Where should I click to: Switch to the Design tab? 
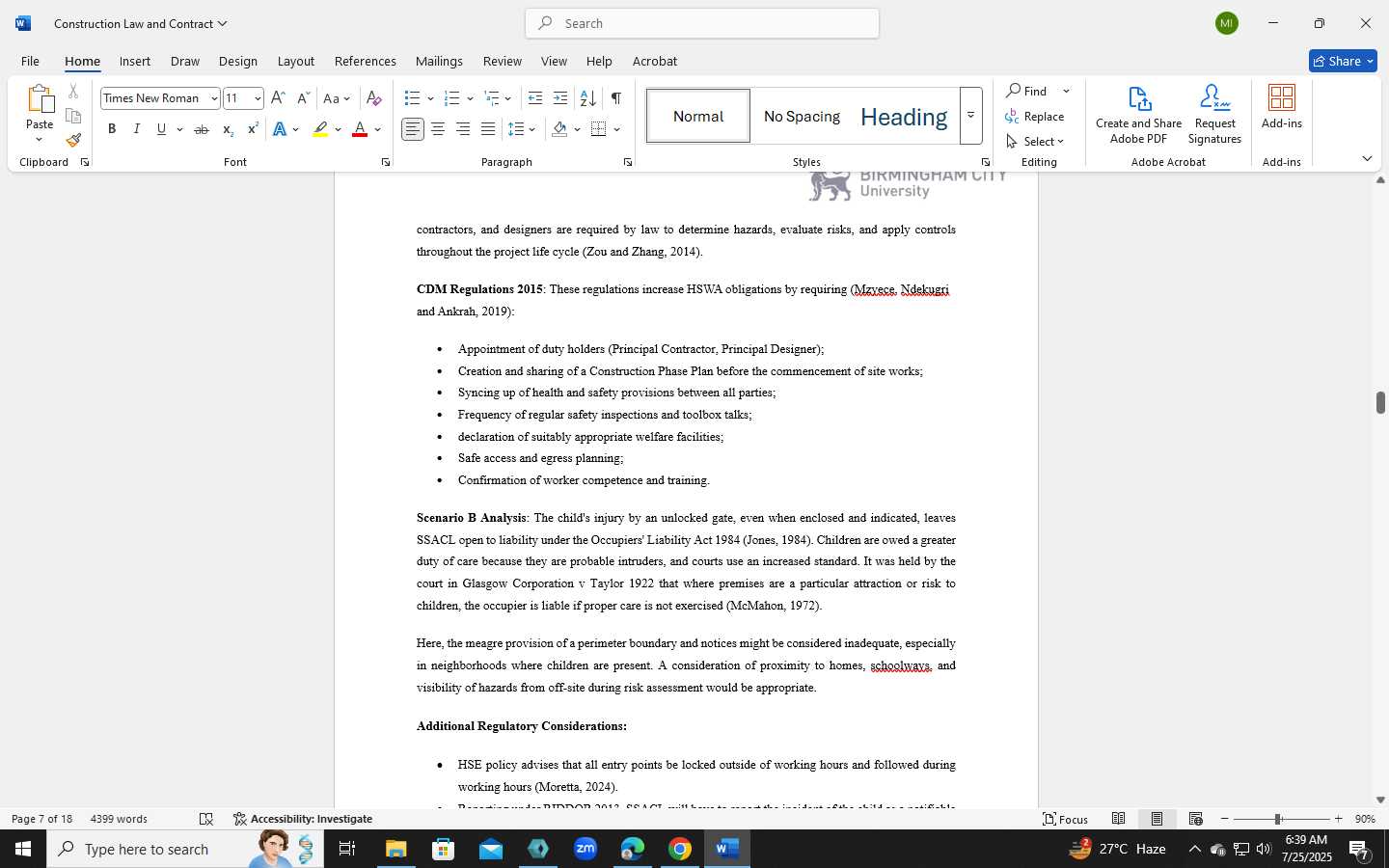click(237, 61)
